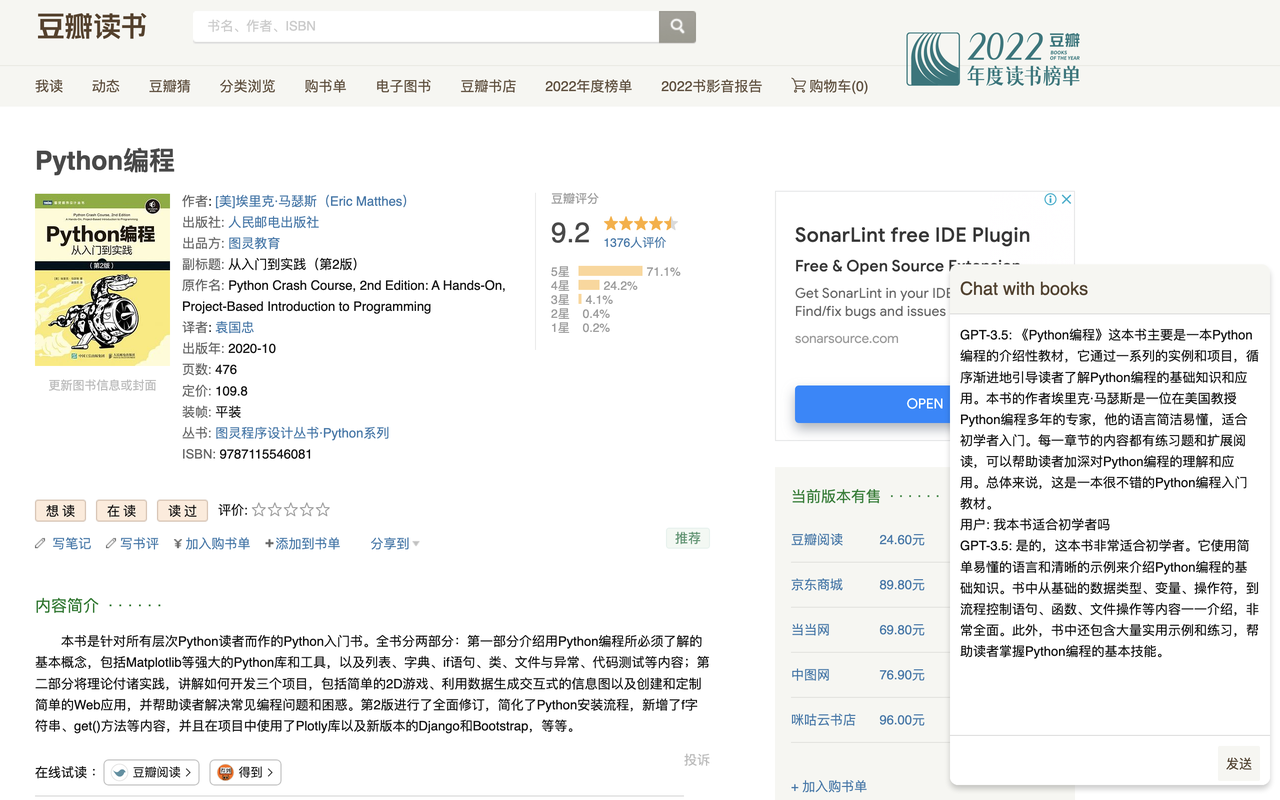Open series link 图灵程序设计丛书·Python系列

pos(302,433)
